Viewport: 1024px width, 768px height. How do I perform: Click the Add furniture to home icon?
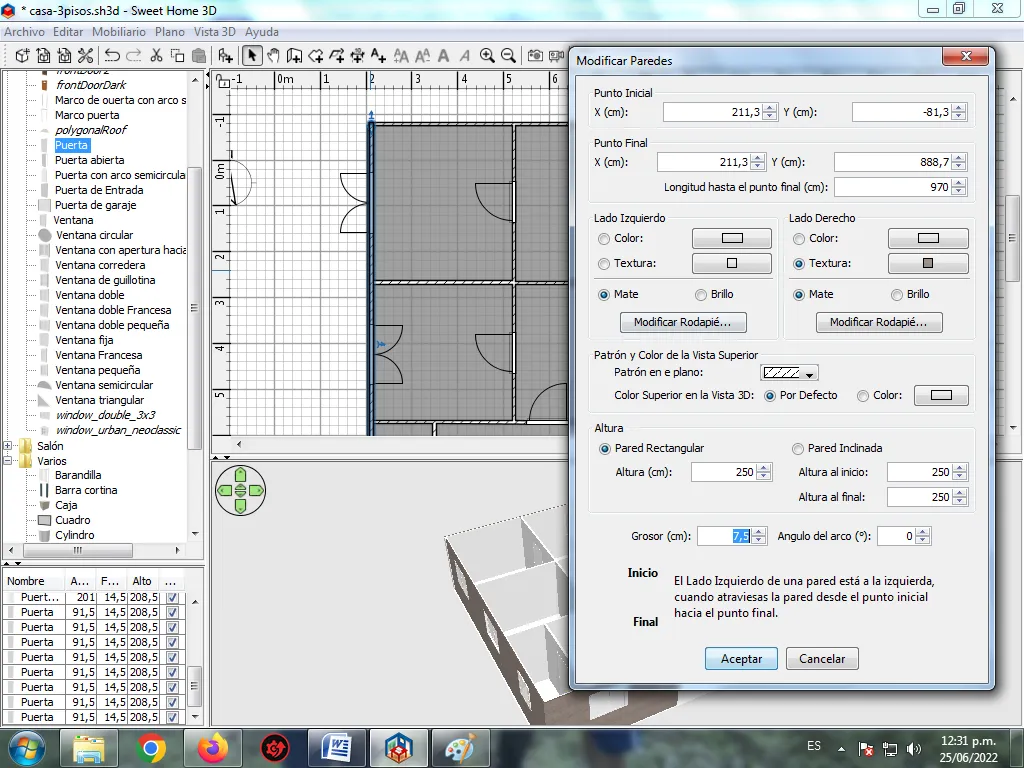point(225,56)
